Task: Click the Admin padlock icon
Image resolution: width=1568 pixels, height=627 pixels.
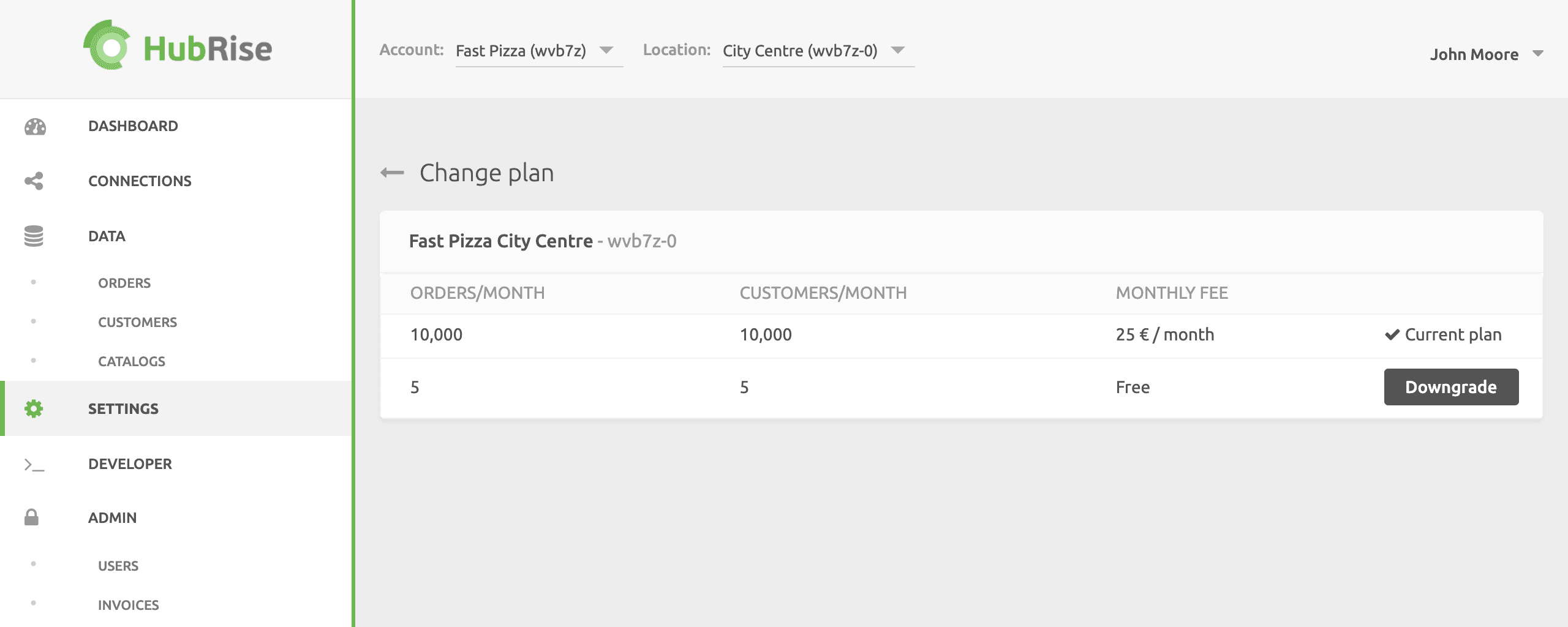Action: tap(32, 517)
